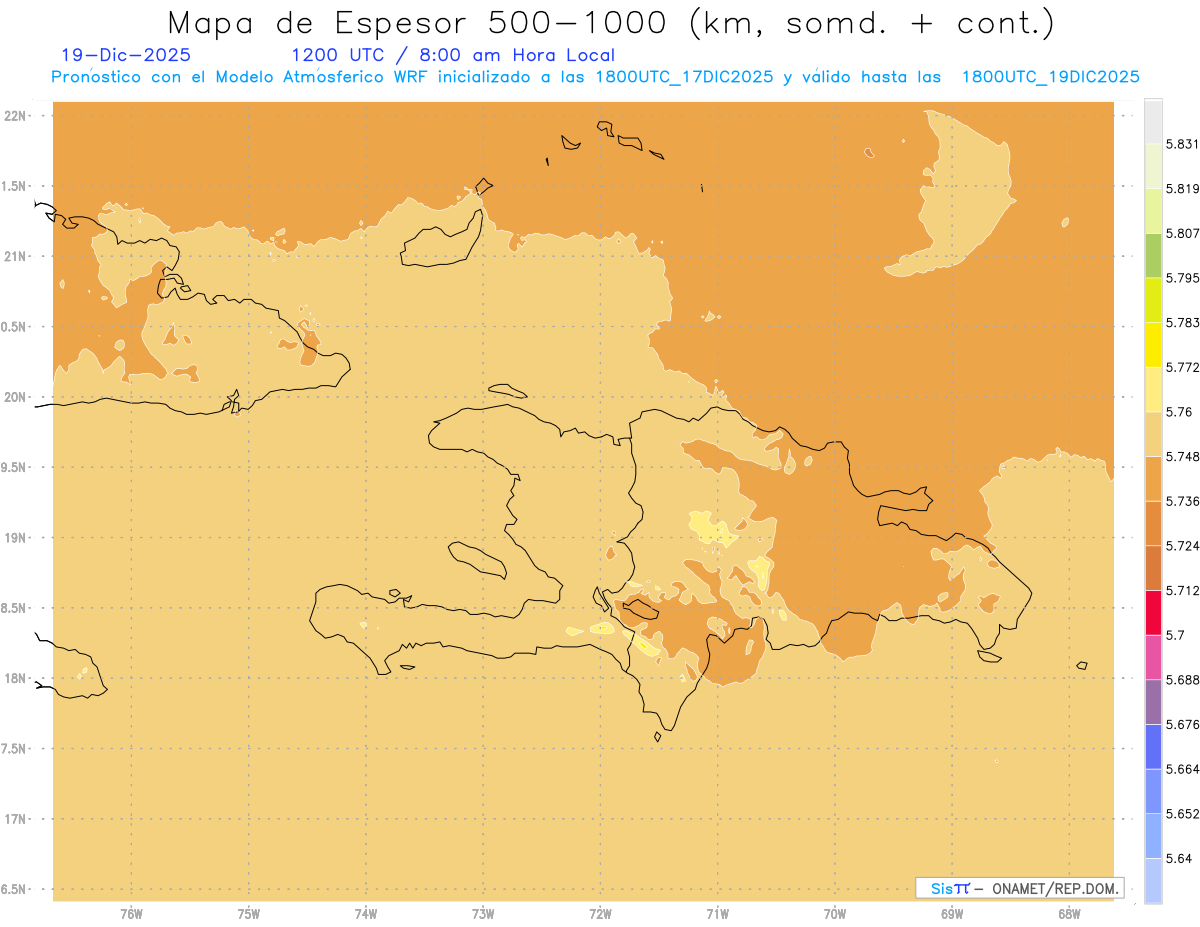Click the bright yellow swatch between 5.772 and 5.783
The height and width of the screenshot is (927, 1200).
tap(1153, 345)
